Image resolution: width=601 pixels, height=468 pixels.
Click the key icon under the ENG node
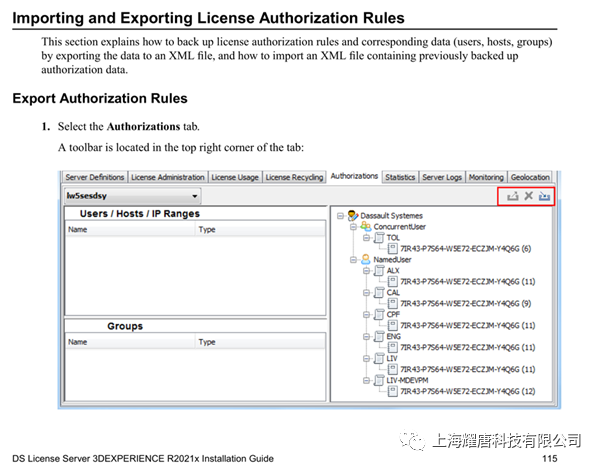tap(392, 347)
